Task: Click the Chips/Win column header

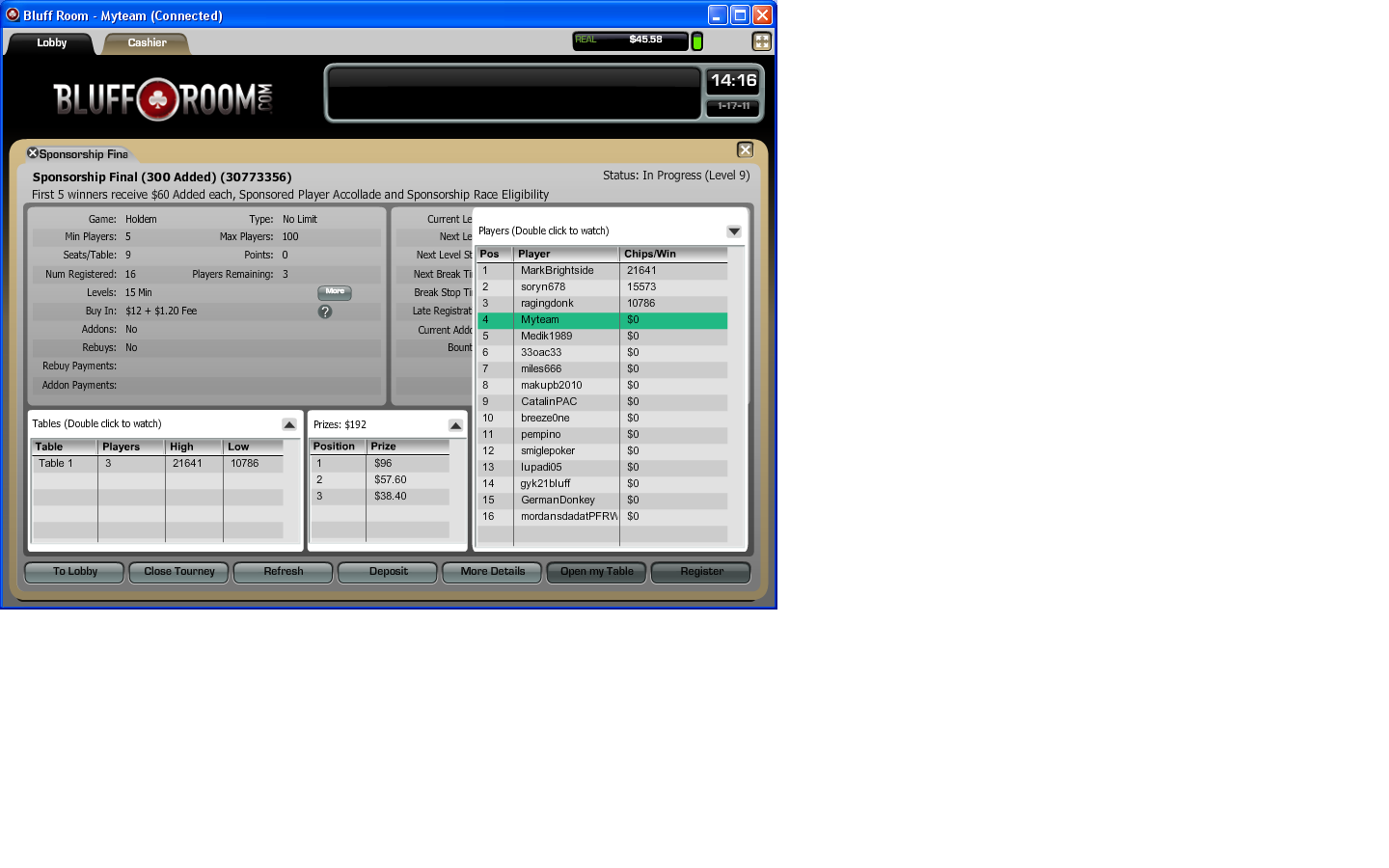Action: [x=672, y=255]
